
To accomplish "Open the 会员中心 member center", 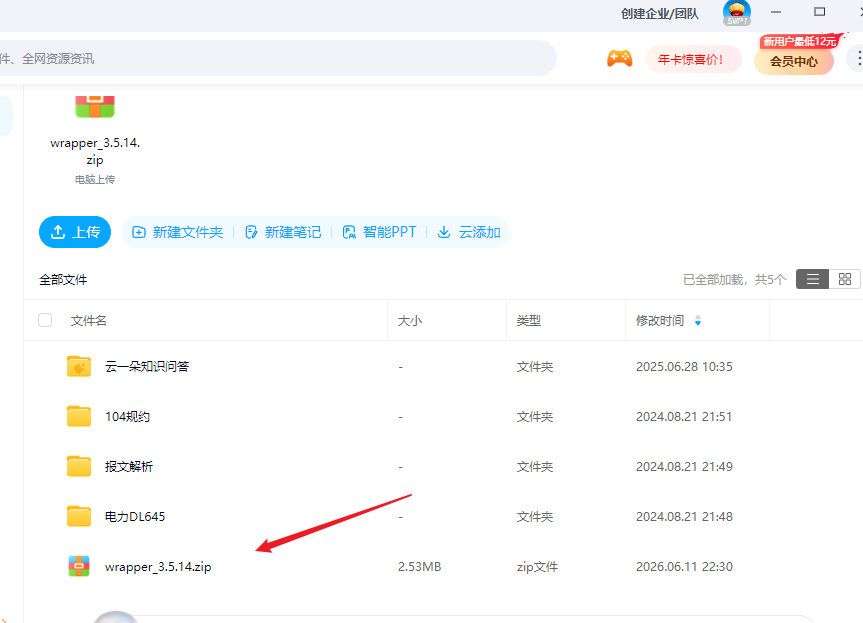I will pos(794,61).
